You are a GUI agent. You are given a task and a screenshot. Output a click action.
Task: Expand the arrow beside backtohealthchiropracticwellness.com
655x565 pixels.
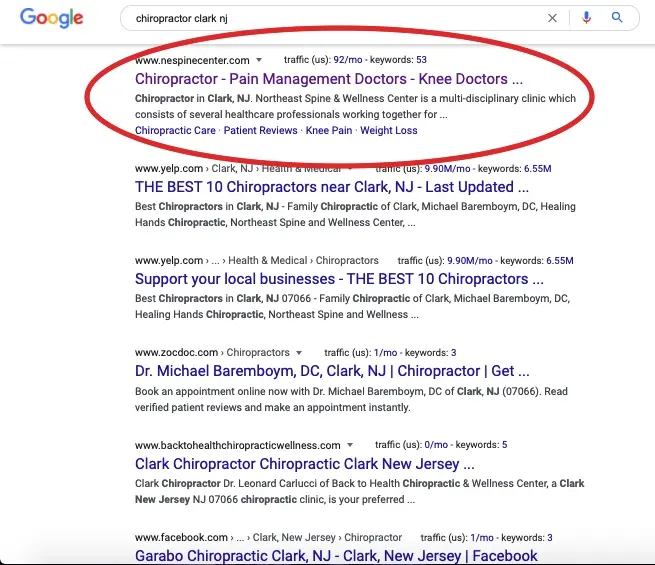click(x=350, y=445)
